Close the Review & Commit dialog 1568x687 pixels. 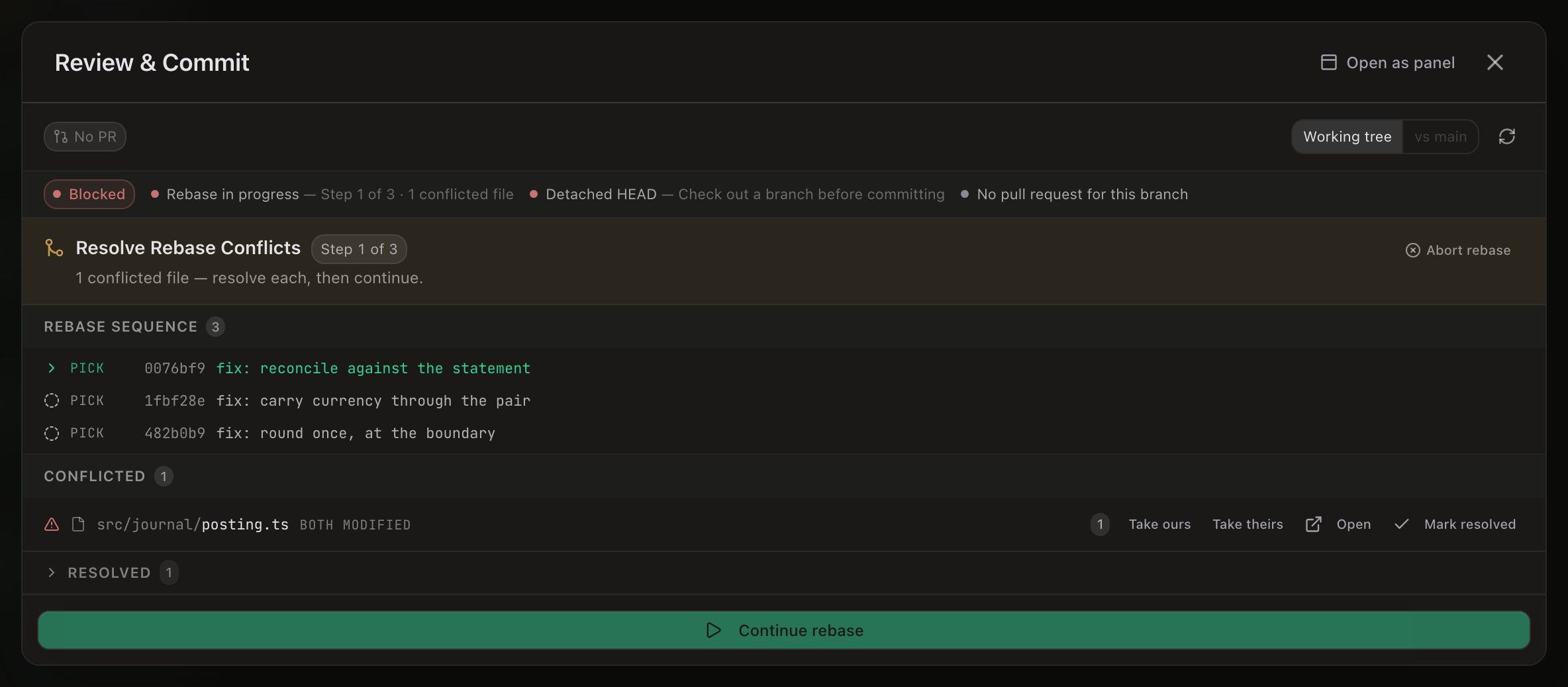click(x=1494, y=62)
